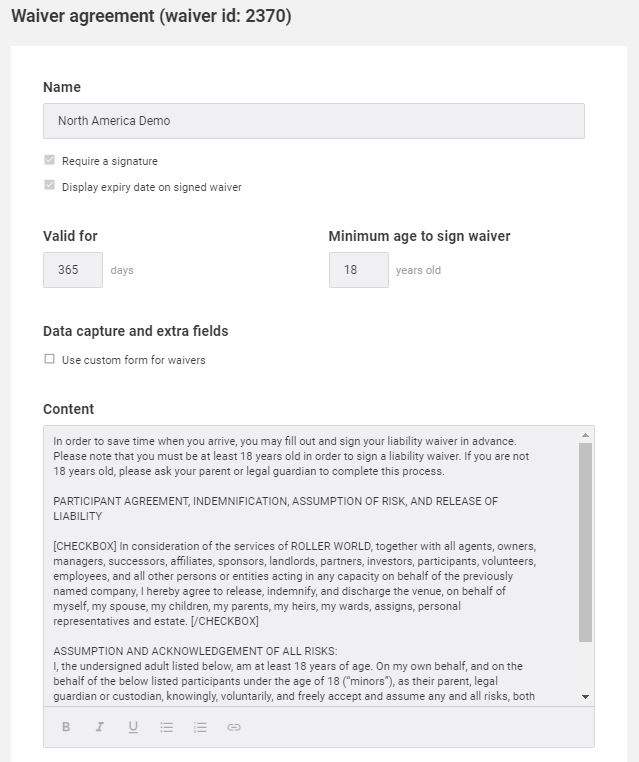639x762 pixels.
Task: Toggle Display expiry date on signed waiver
Action: (49, 185)
